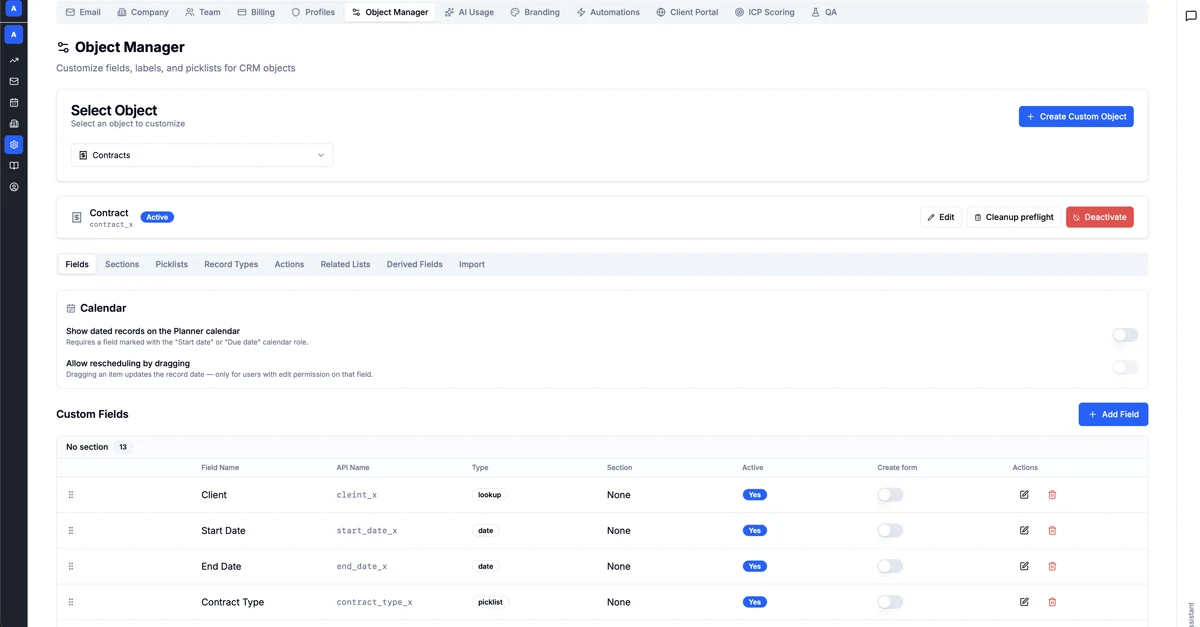Toggle Create form for Start Date field
The image size is (1200, 627).
click(890, 531)
